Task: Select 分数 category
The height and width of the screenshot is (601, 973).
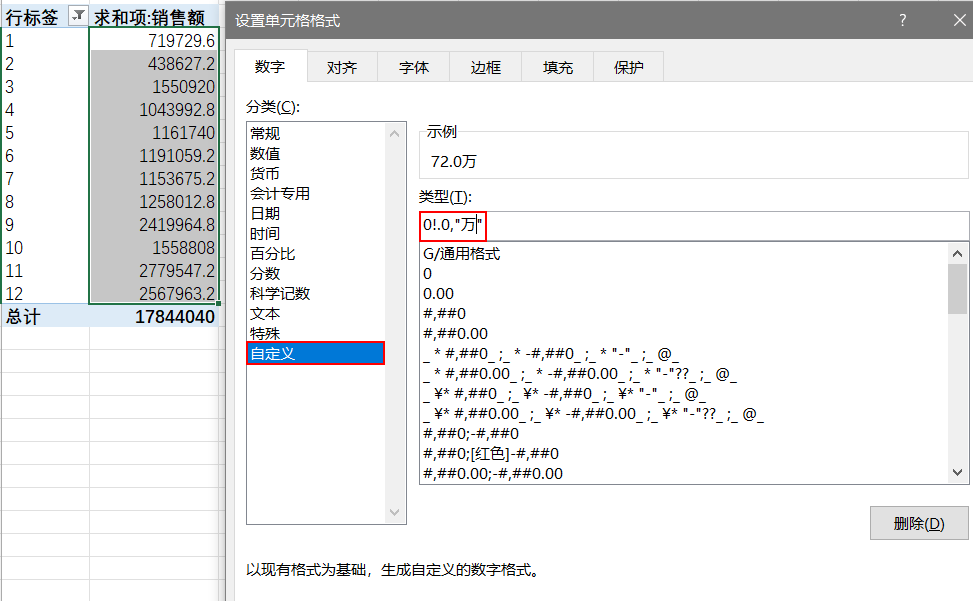Action: click(316, 274)
